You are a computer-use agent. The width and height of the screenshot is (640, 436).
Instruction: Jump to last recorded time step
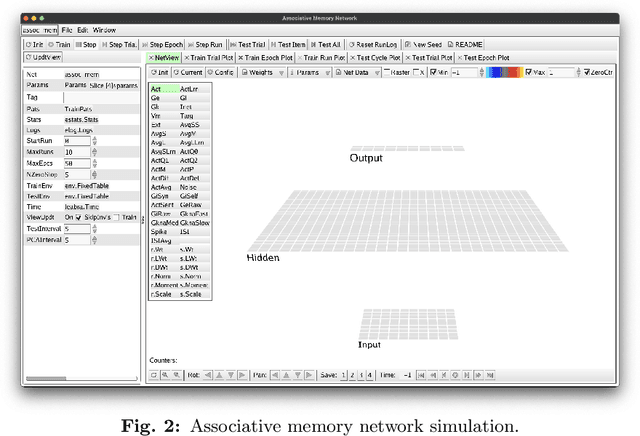(490, 375)
